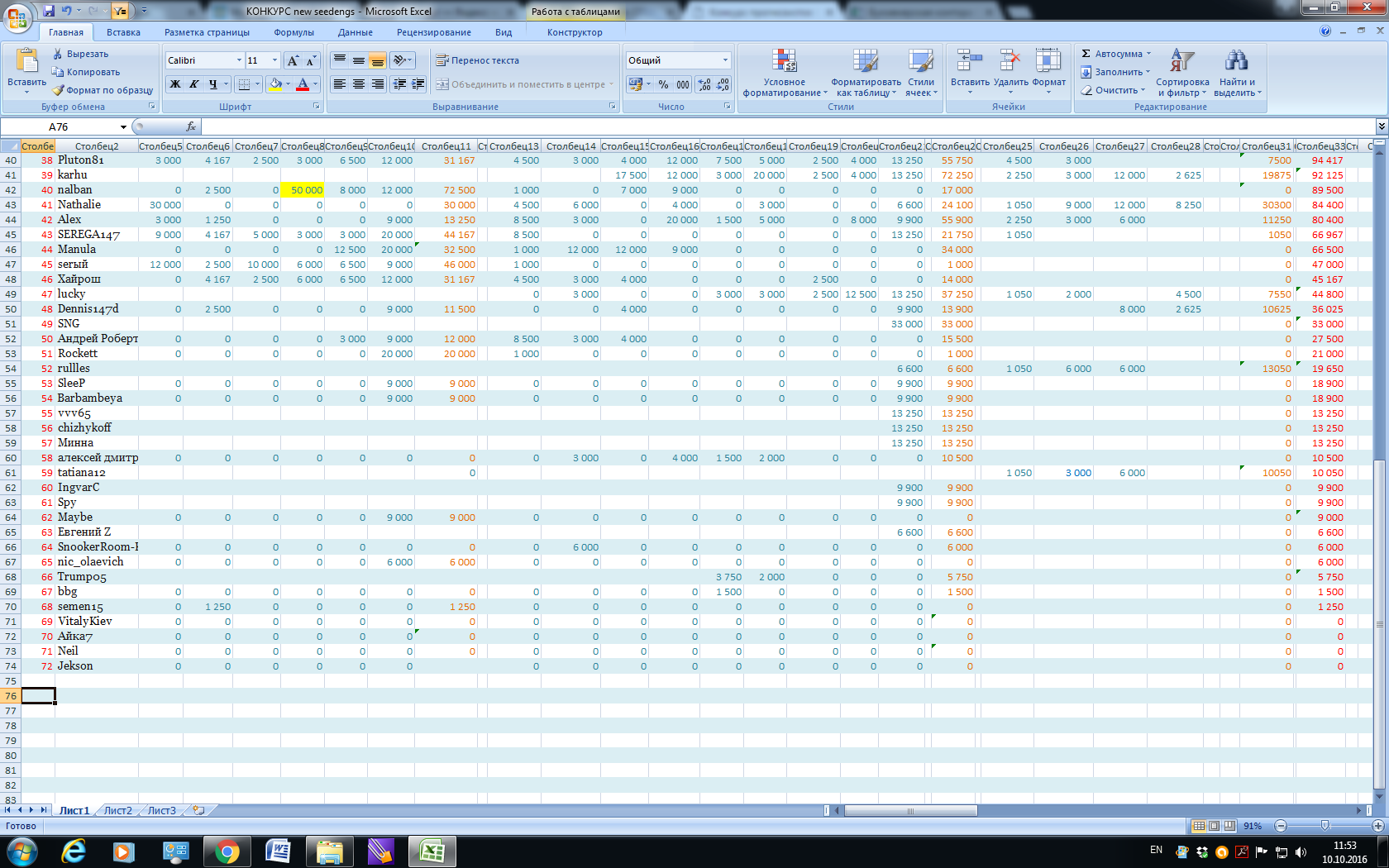Click the yellow fill color swatch
The width and height of the screenshot is (1389, 868).
[x=275, y=84]
